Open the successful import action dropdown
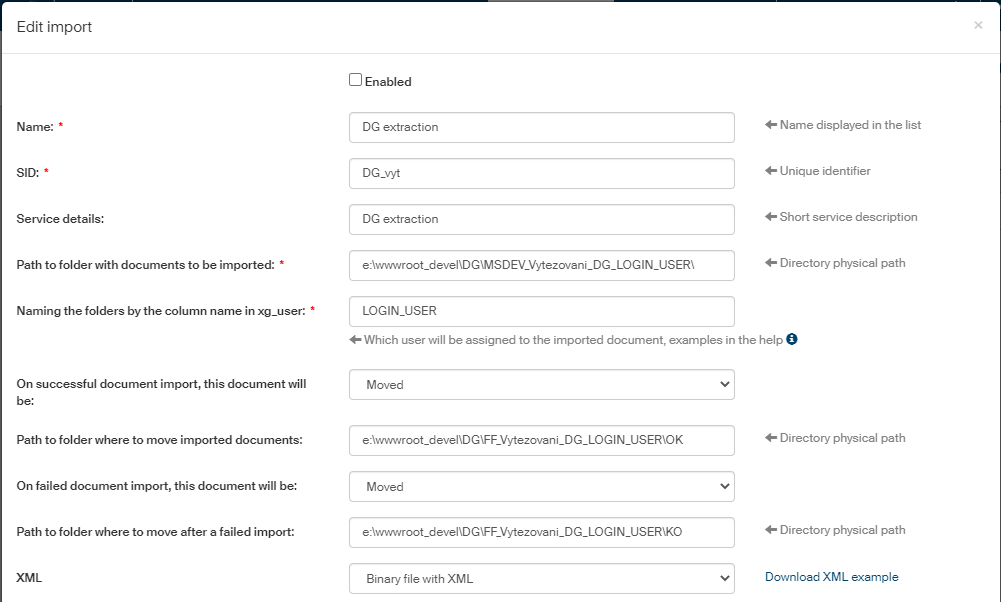 pyautogui.click(x=541, y=384)
